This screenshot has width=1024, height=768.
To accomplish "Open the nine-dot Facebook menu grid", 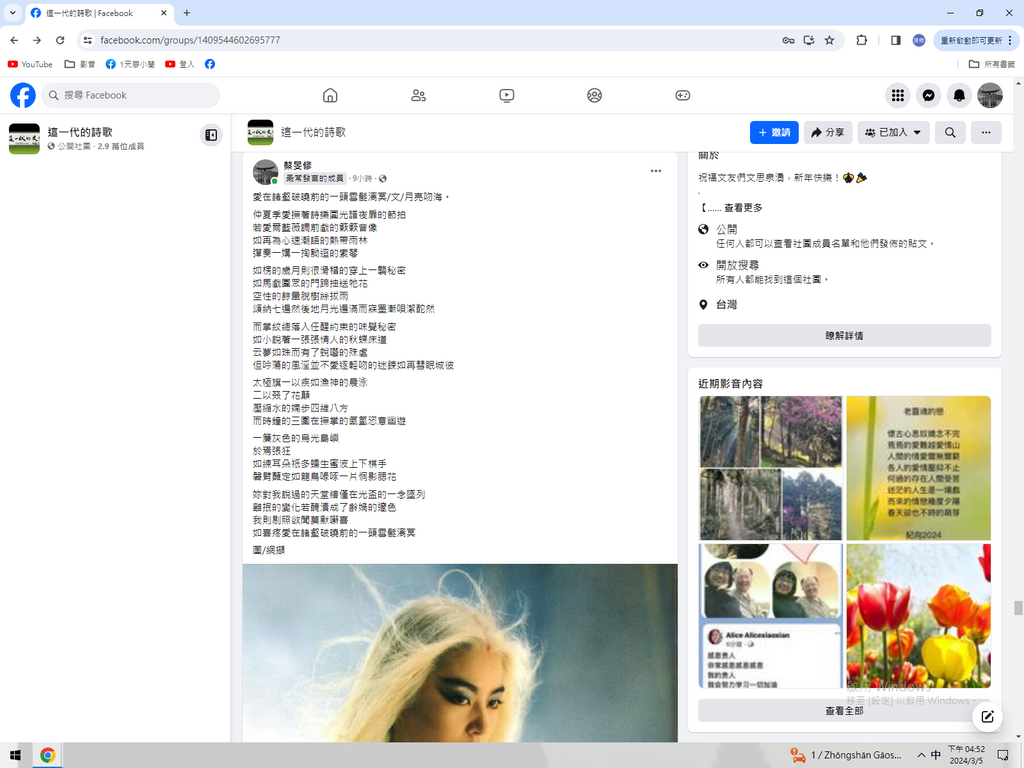I will (x=898, y=95).
